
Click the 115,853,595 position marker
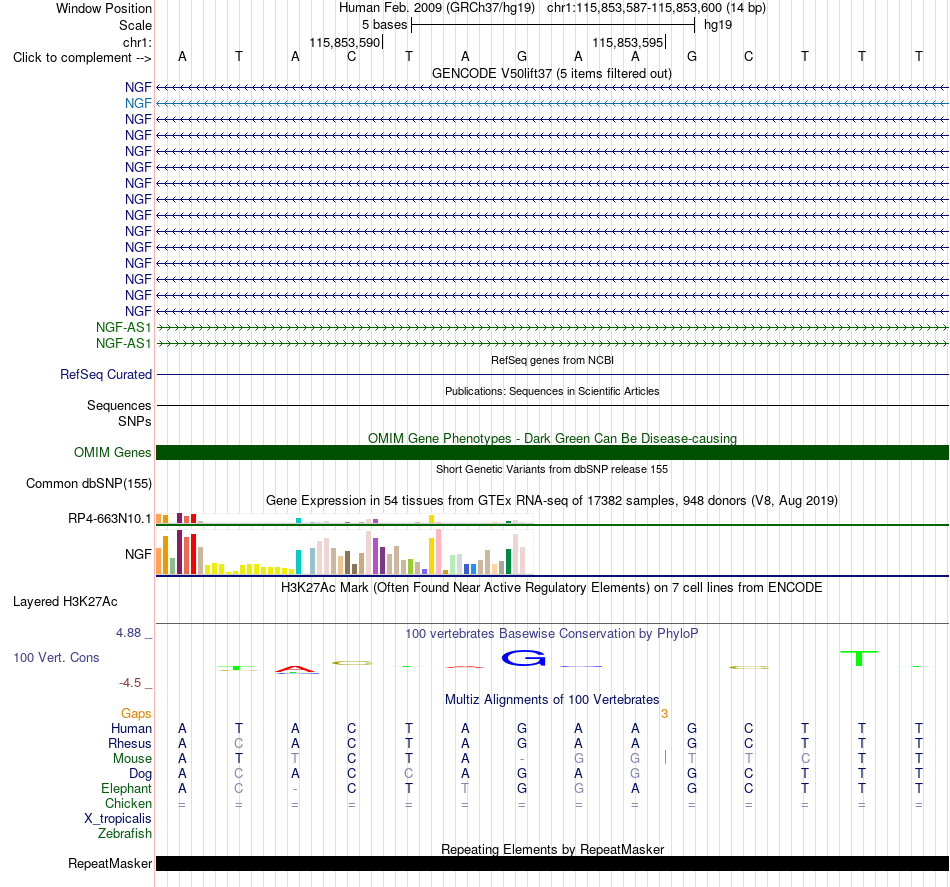(628, 42)
